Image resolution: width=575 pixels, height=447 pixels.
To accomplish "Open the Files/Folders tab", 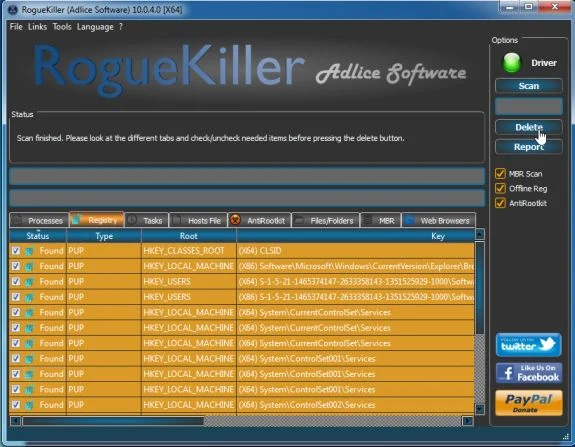I will click(x=326, y=220).
